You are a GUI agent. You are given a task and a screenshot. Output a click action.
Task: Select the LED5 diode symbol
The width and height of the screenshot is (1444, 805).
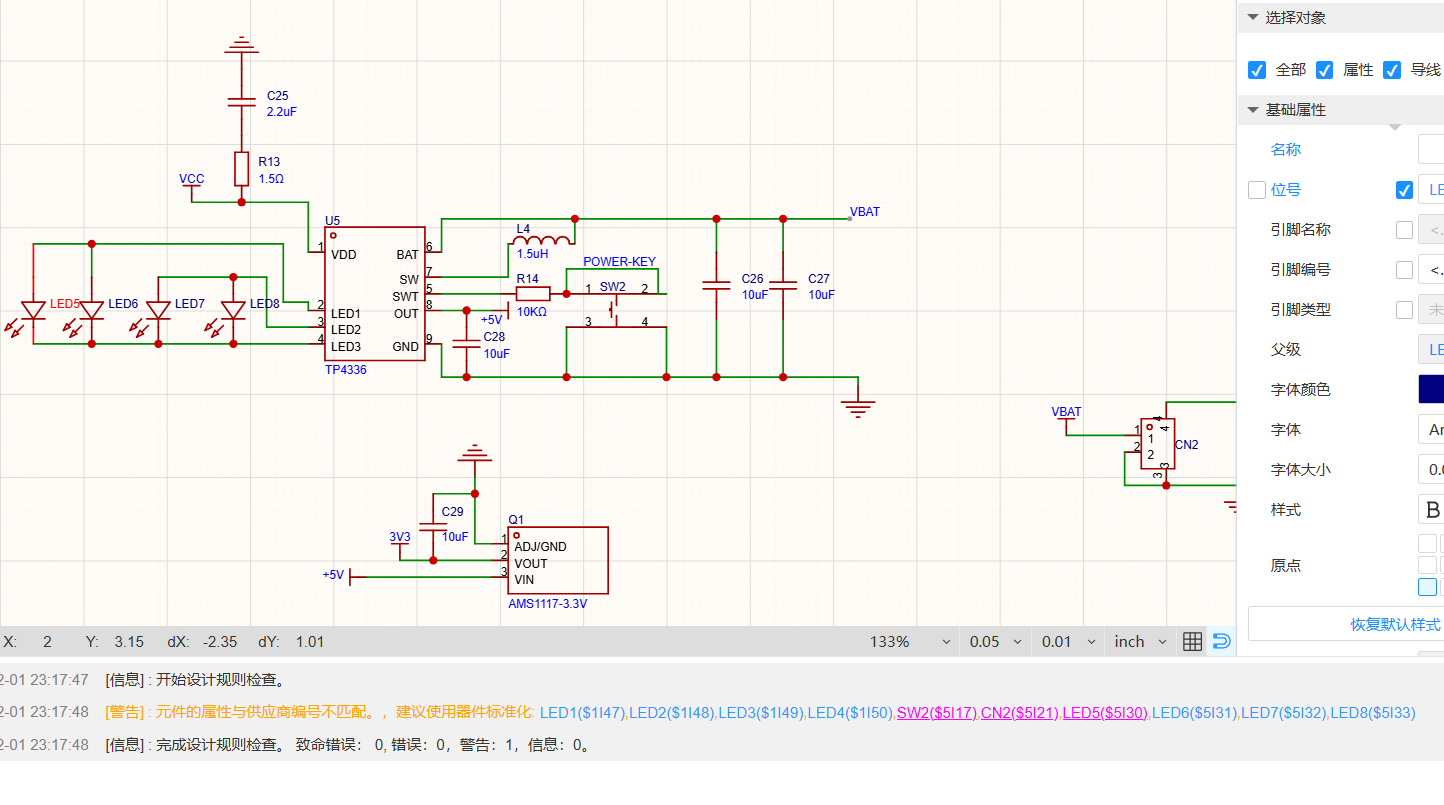pos(33,311)
